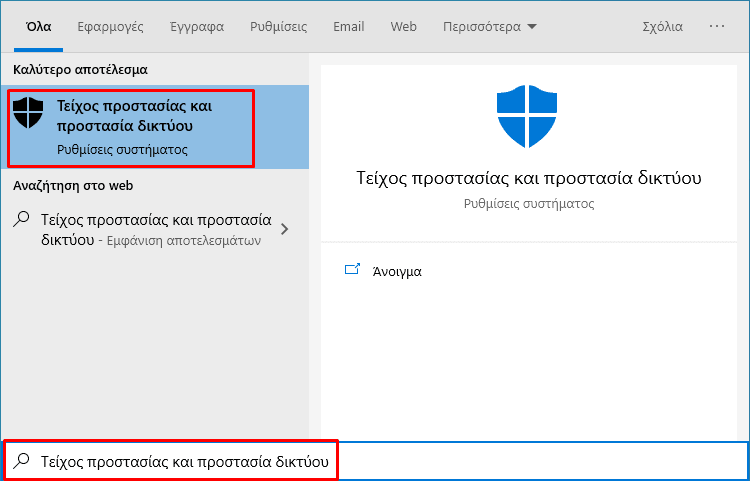Click the black shield icon in best result
The width and height of the screenshot is (750, 481).
[28, 113]
